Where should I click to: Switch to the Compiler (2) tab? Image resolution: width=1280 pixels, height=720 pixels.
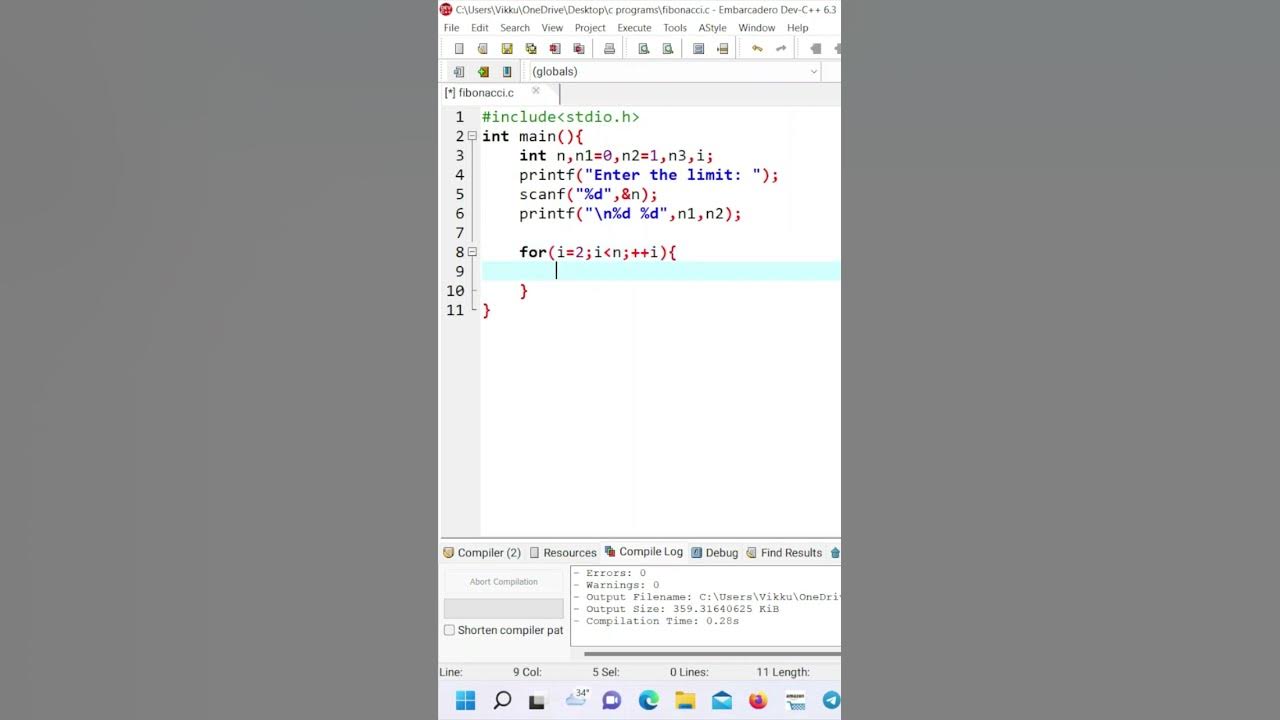click(482, 553)
